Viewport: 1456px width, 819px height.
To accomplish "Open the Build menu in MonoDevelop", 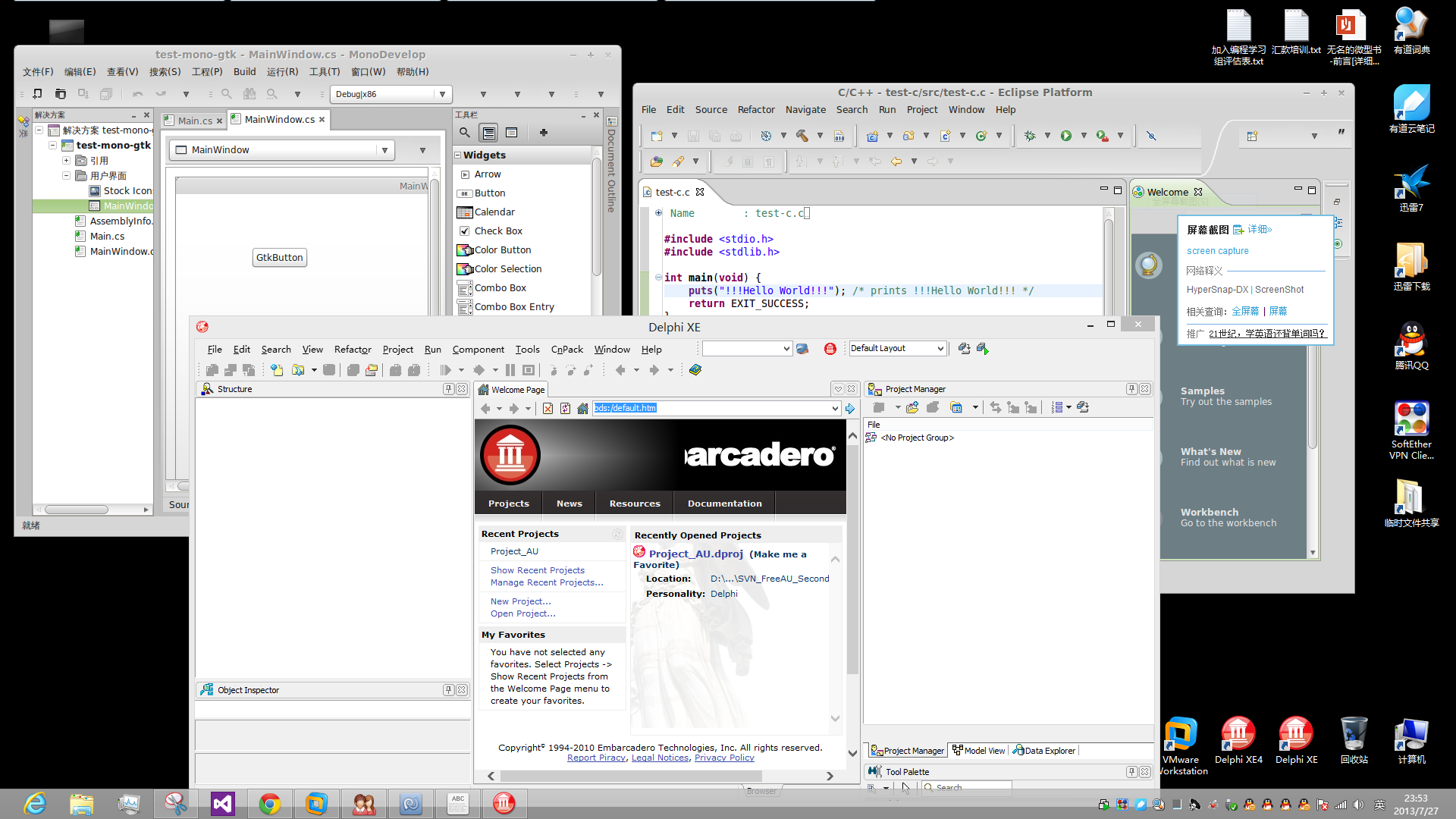I will pos(244,72).
